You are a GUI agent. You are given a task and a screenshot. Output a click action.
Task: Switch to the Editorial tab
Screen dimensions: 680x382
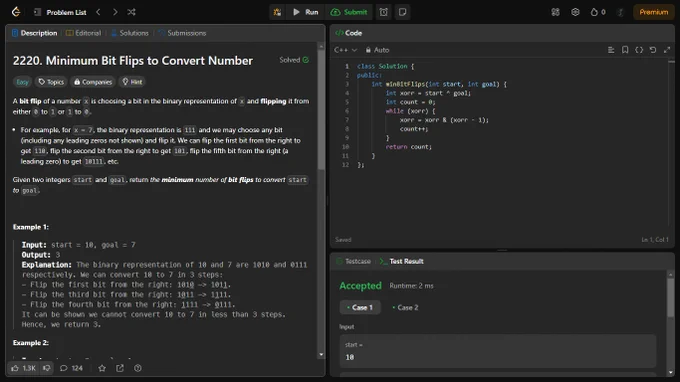83,33
